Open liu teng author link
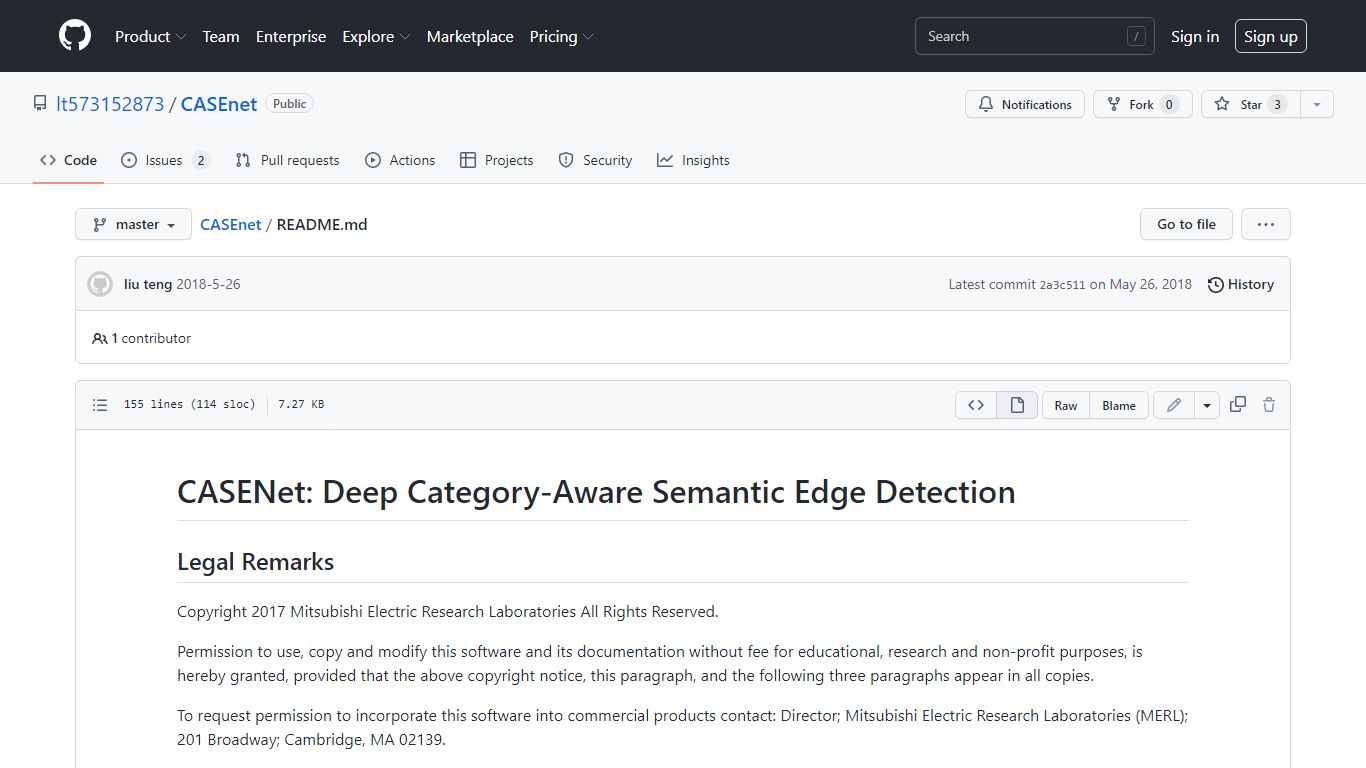The width and height of the screenshot is (1366, 768). (148, 284)
